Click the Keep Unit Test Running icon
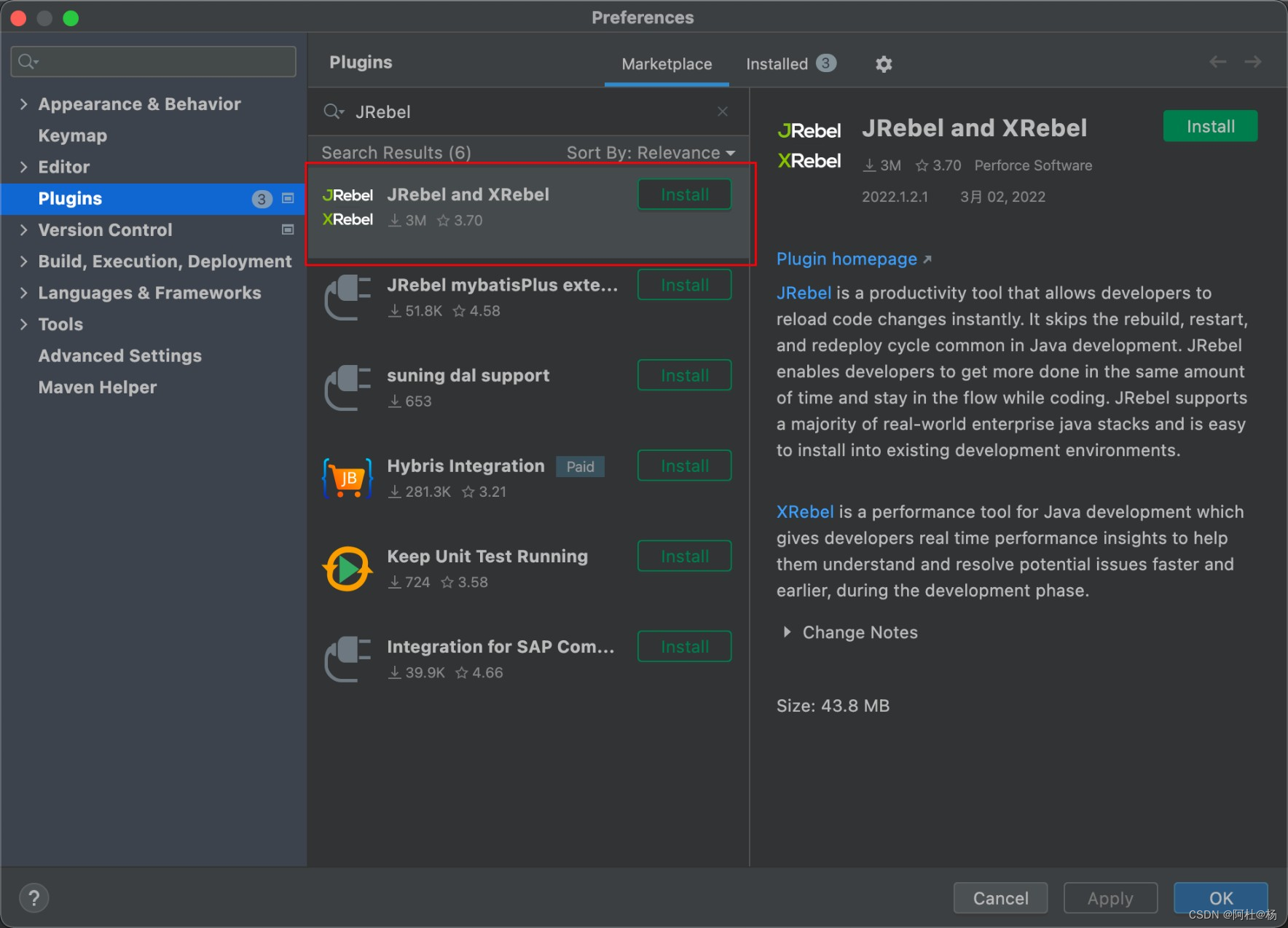 (x=348, y=569)
